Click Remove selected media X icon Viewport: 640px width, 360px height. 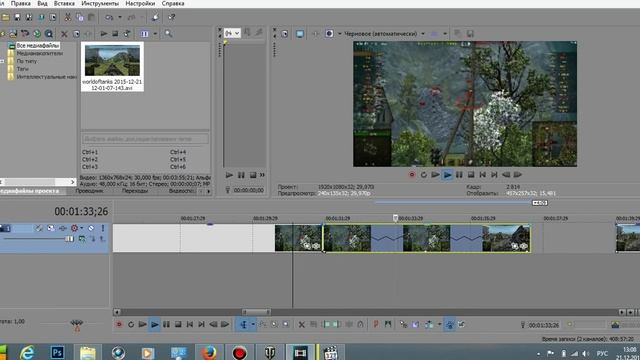pos(64,34)
